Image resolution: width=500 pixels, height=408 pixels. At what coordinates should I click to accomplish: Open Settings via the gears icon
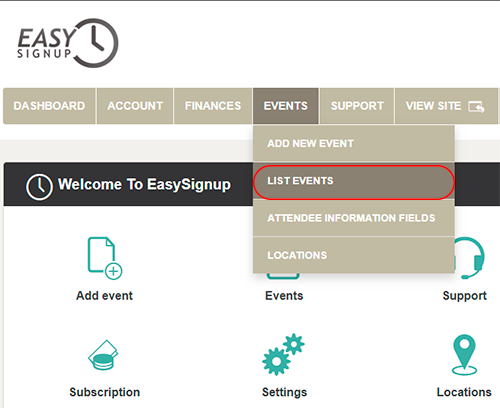(284, 354)
